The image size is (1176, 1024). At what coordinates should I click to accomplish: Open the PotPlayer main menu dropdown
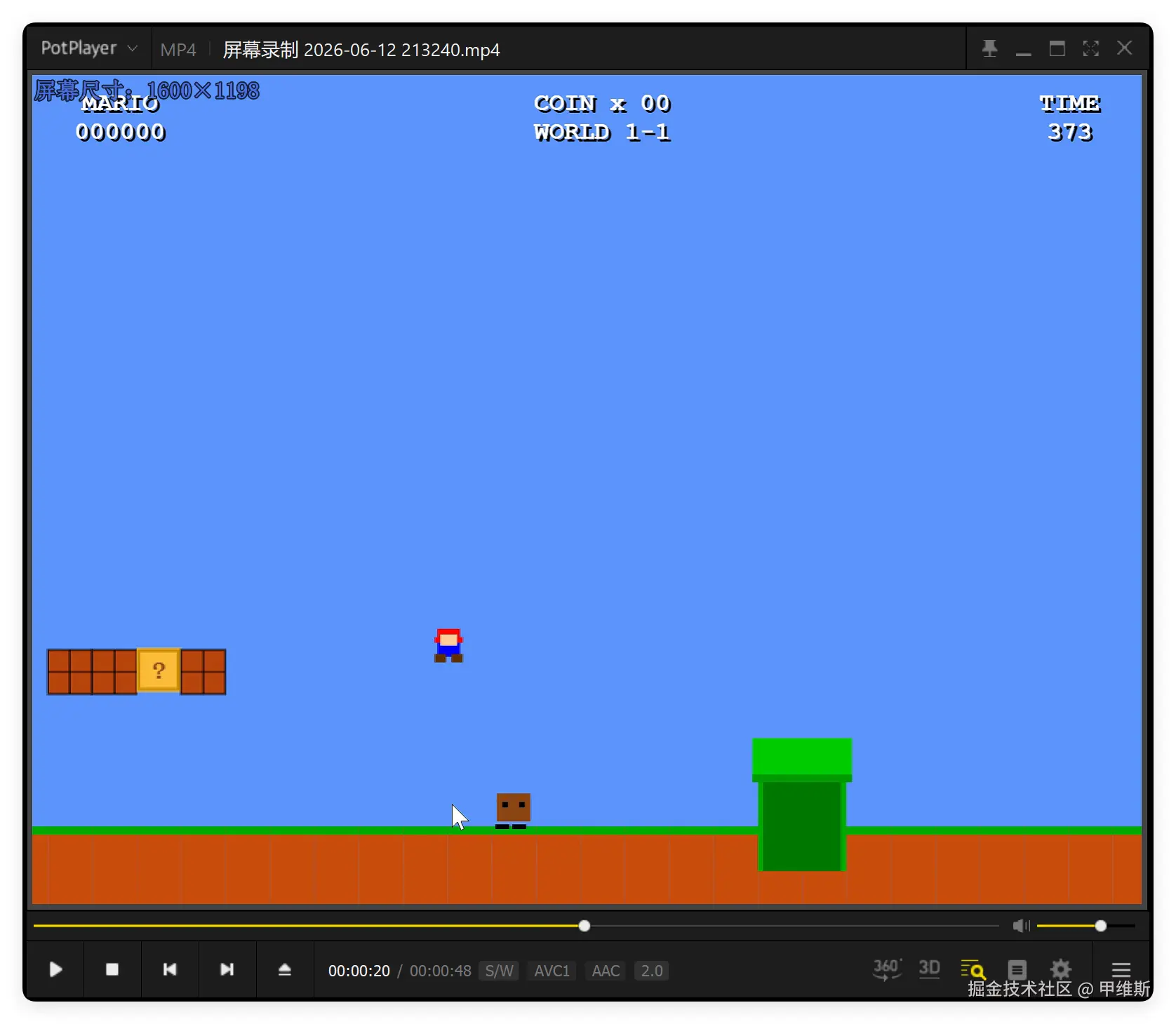pyautogui.click(x=88, y=48)
